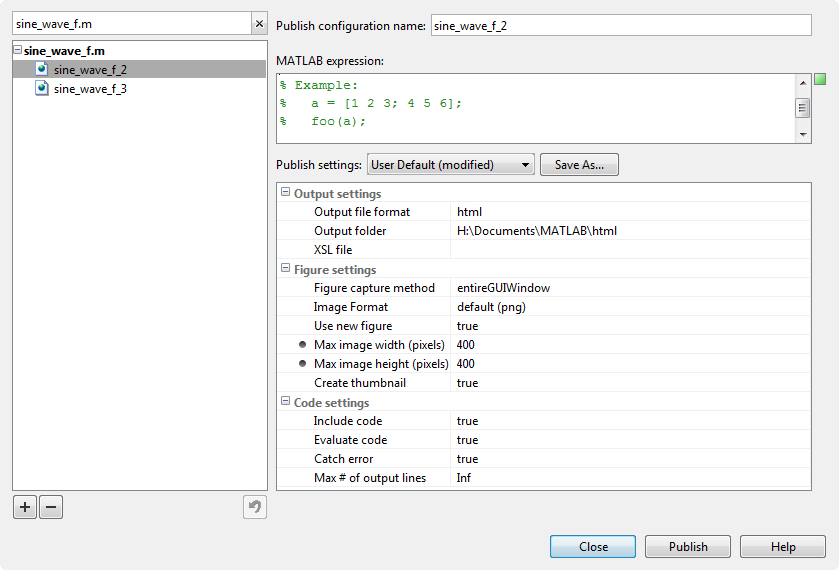
Task: Click the Max image width modified bullet
Action: [302, 345]
